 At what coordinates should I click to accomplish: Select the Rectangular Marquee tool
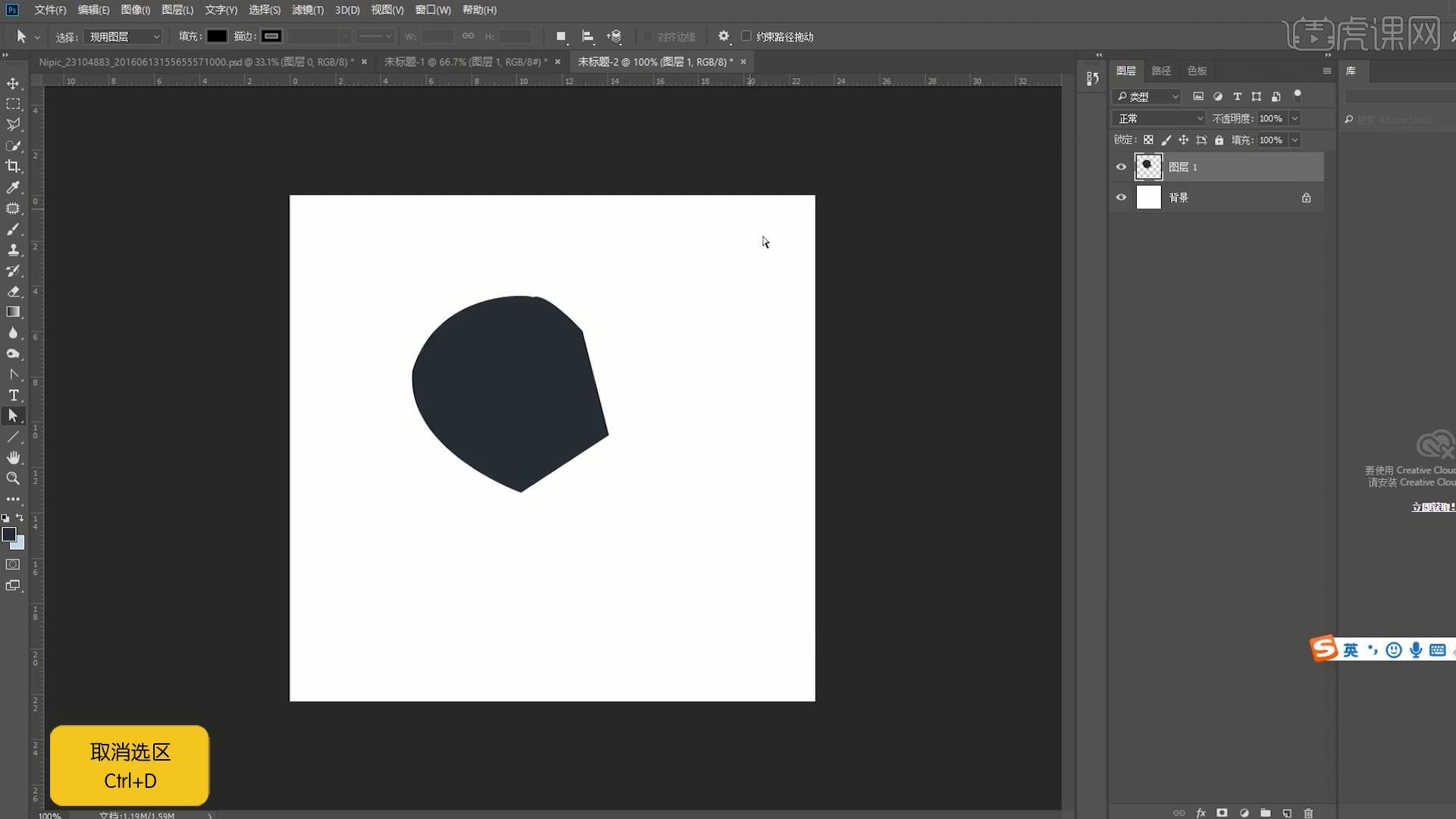(13, 104)
